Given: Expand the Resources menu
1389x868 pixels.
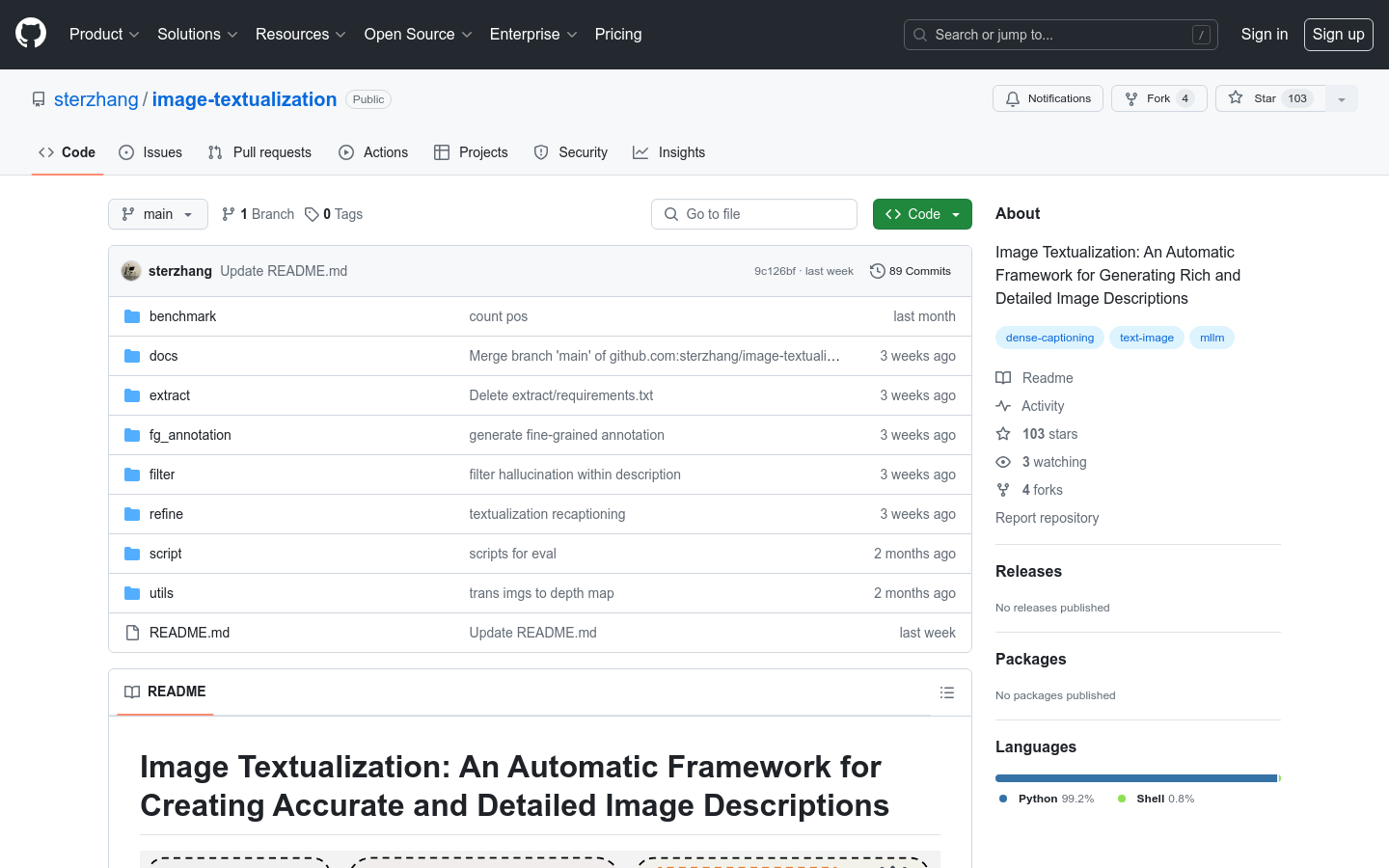Looking at the screenshot, I should coord(300,35).
